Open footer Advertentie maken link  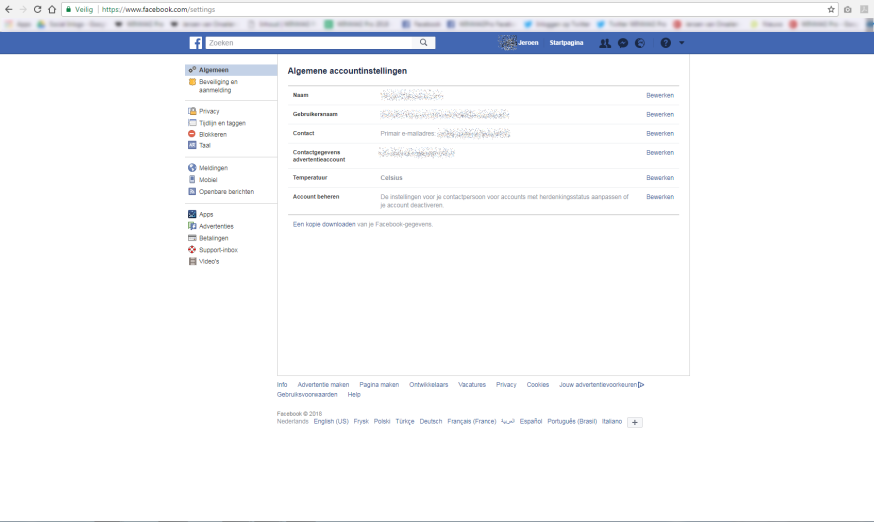pyautogui.click(x=323, y=385)
